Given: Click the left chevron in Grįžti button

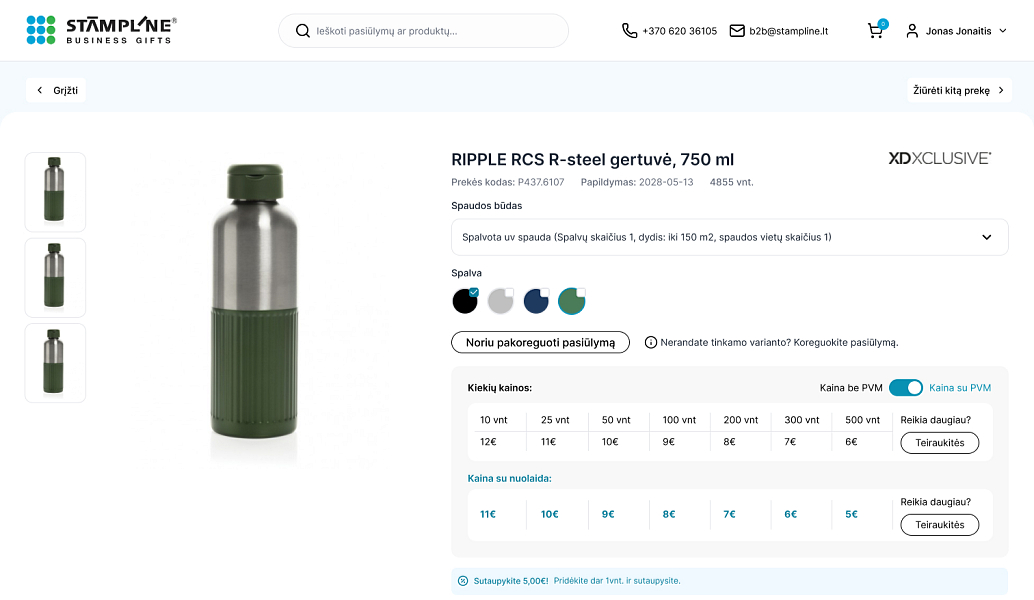Looking at the screenshot, I should point(40,90).
